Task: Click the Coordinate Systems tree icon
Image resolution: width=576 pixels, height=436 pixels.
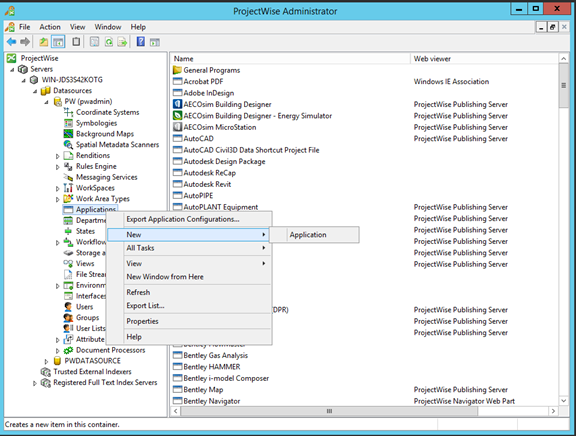Action: click(x=68, y=112)
